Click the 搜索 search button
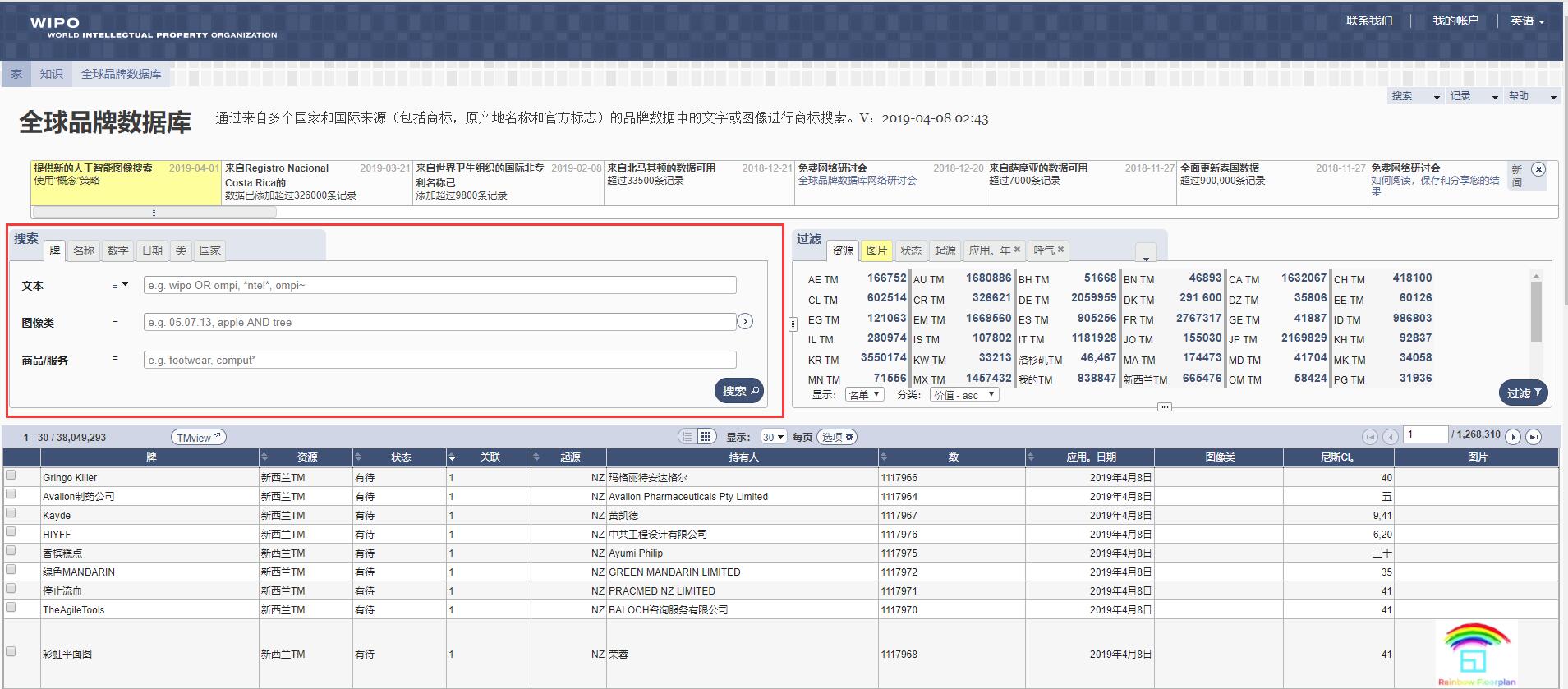Screen dimensions: 1568x689 (740, 391)
